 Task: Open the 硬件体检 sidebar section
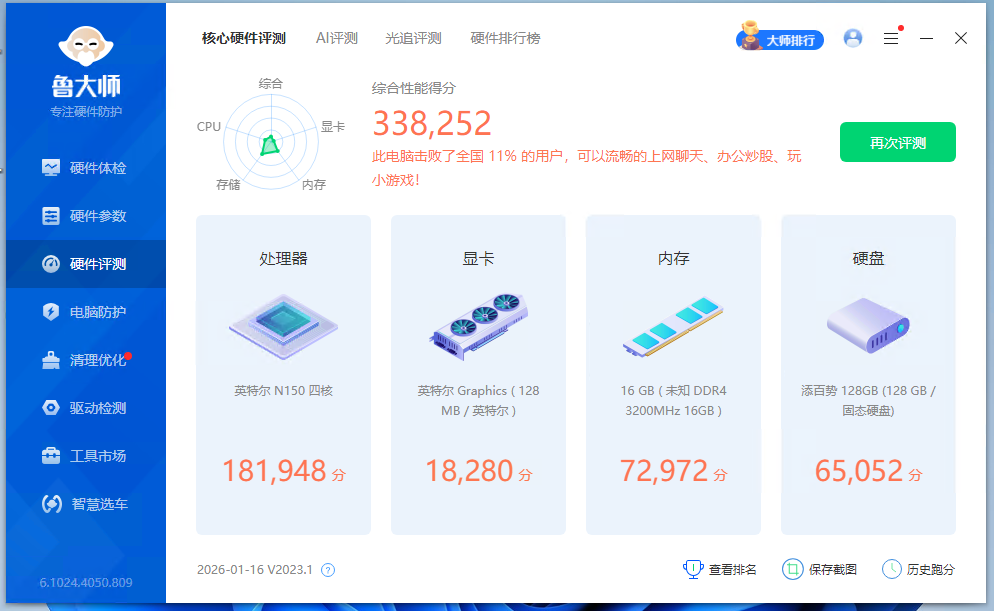coord(85,168)
